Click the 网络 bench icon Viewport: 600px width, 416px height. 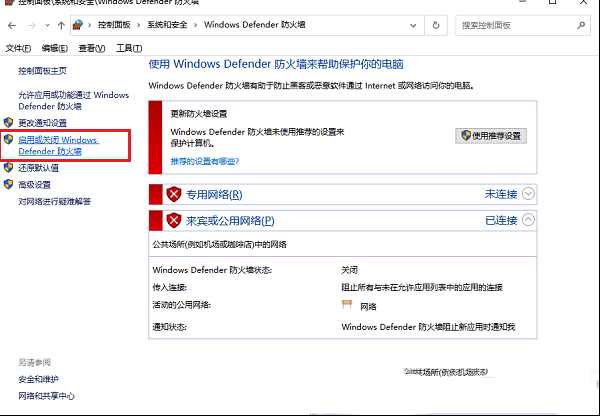click(x=347, y=305)
